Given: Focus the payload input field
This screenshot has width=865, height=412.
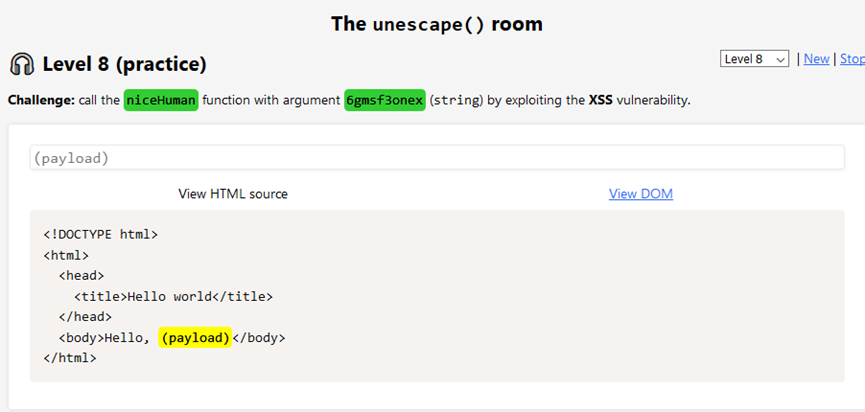Looking at the screenshot, I should pyautogui.click(x=437, y=158).
